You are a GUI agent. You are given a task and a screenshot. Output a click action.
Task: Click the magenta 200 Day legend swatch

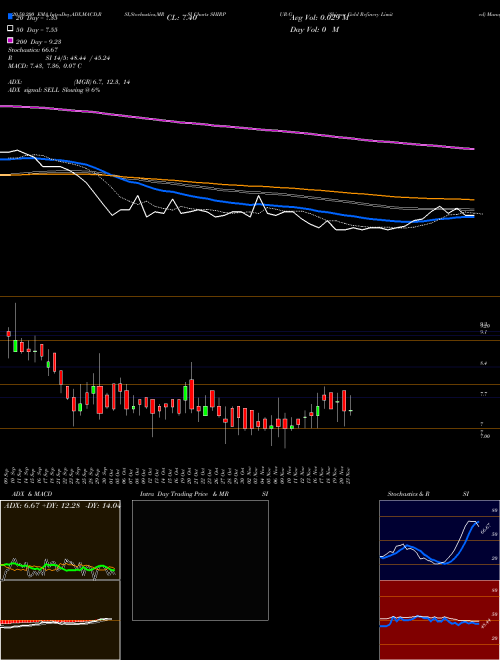coord(10,40)
